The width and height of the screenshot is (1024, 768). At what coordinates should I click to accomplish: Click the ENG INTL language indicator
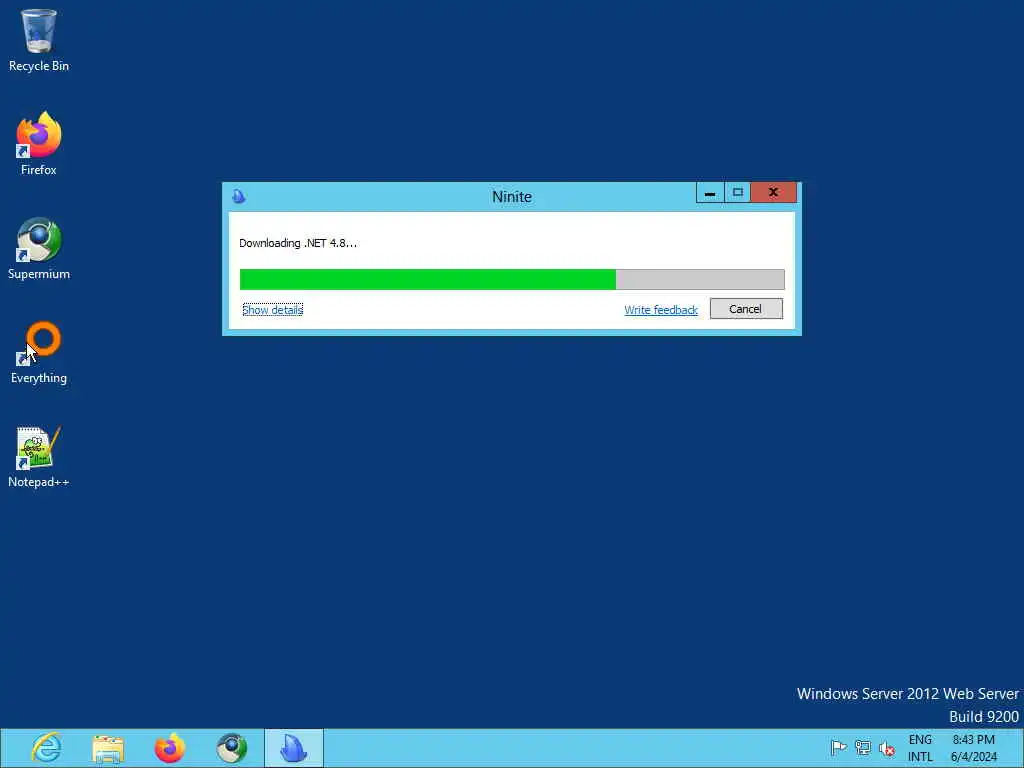(920, 748)
